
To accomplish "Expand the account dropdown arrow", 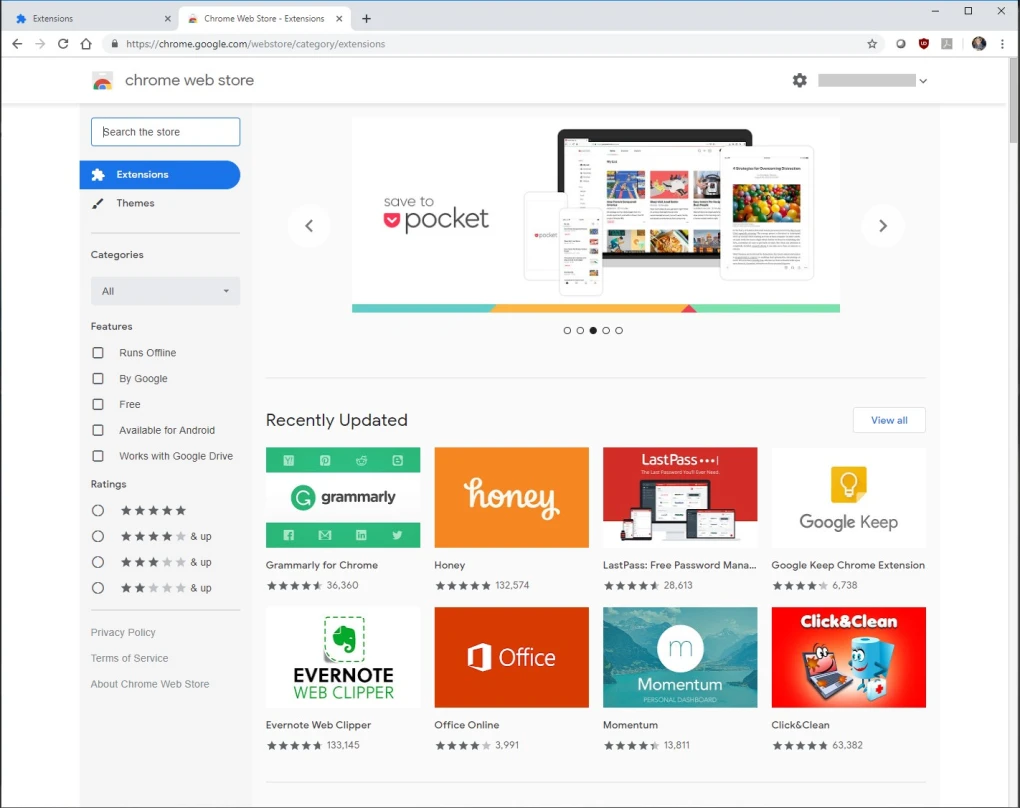I will pyautogui.click(x=922, y=81).
